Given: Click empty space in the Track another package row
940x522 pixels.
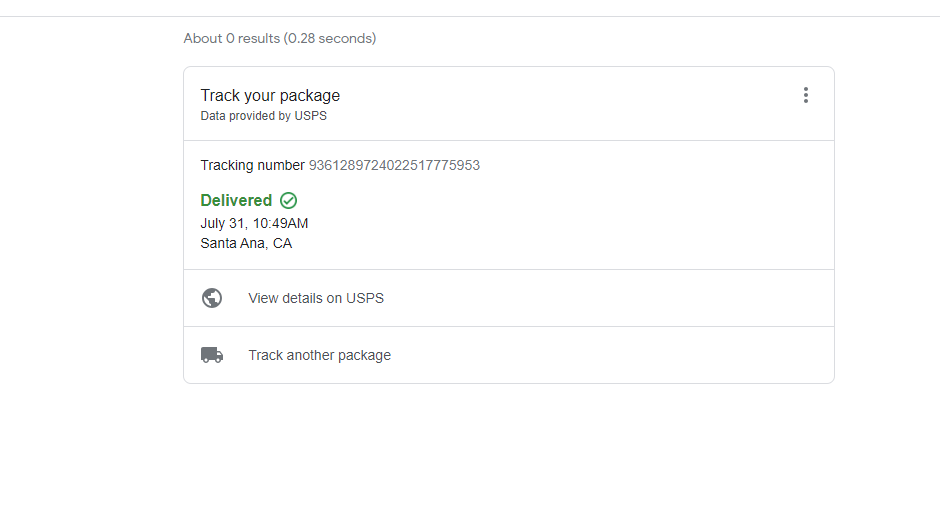Looking at the screenshot, I should click(599, 355).
